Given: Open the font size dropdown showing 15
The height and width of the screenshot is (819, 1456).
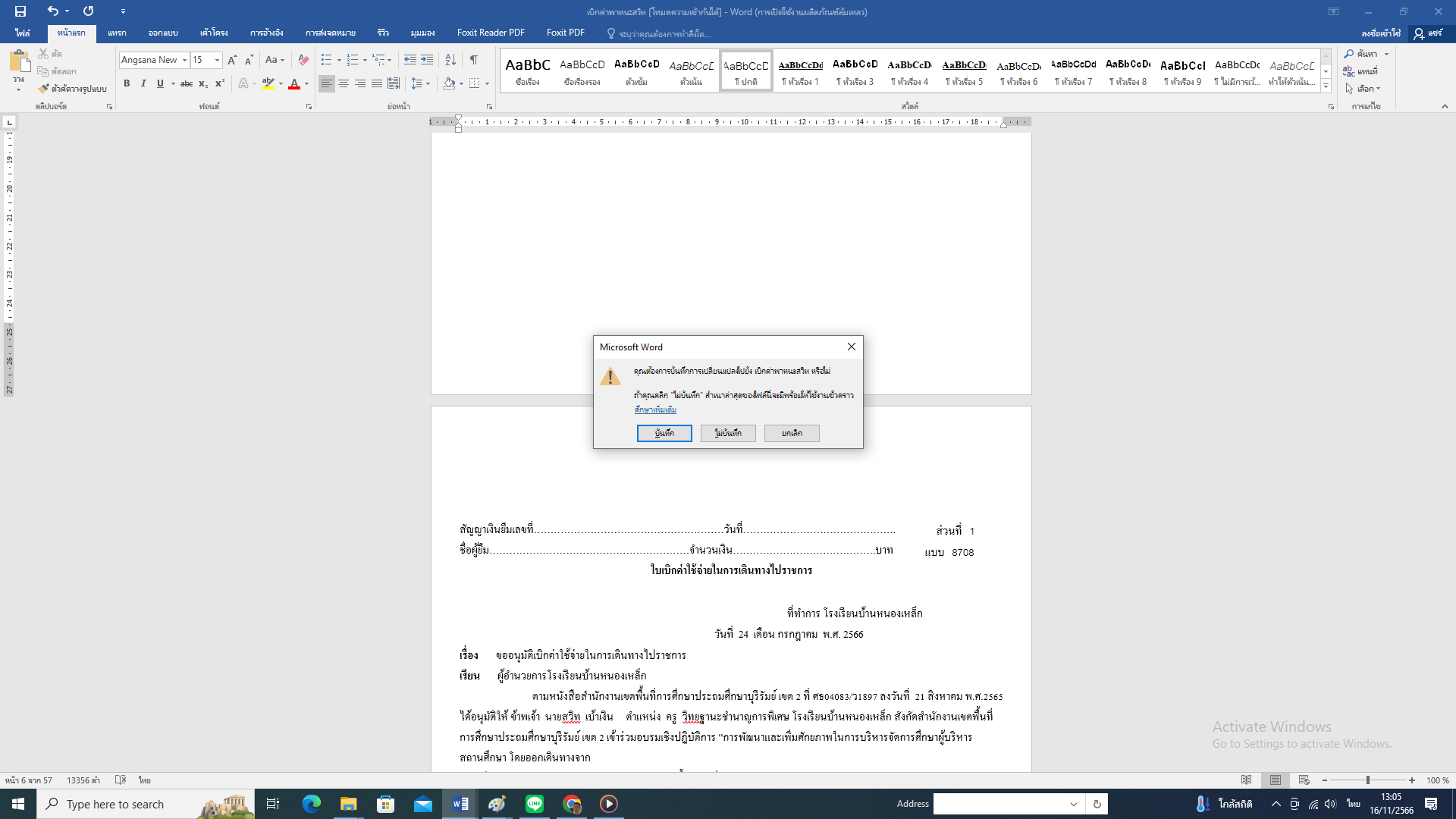Looking at the screenshot, I should [217, 60].
